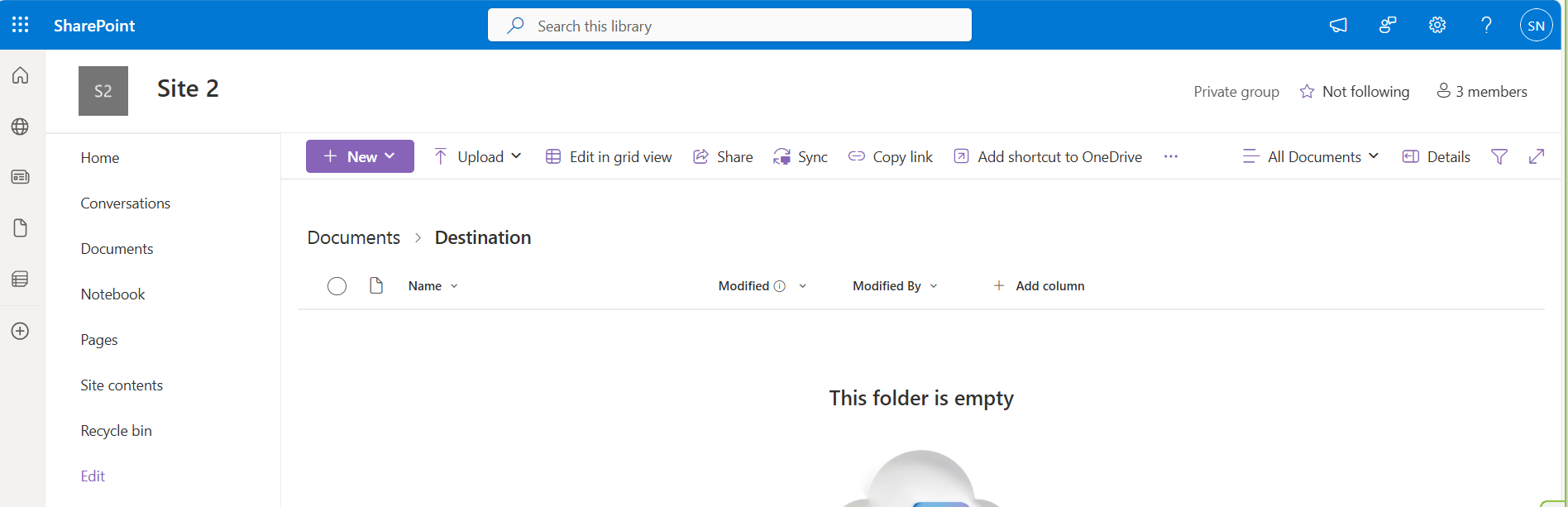Open Conversations in site navigation
Viewport: 1568px width, 507px height.
point(126,203)
